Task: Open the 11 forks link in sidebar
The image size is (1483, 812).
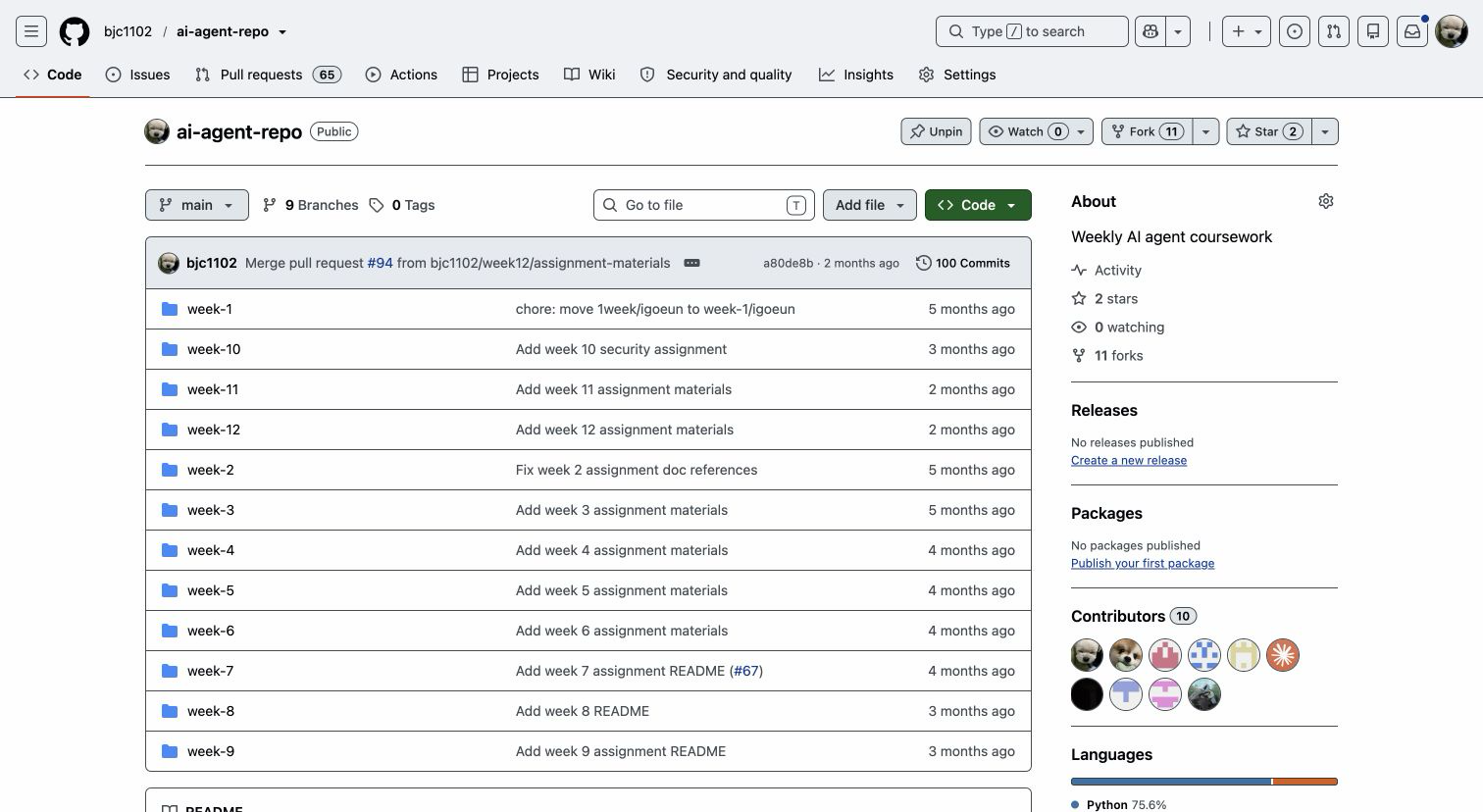Action: [x=1107, y=355]
